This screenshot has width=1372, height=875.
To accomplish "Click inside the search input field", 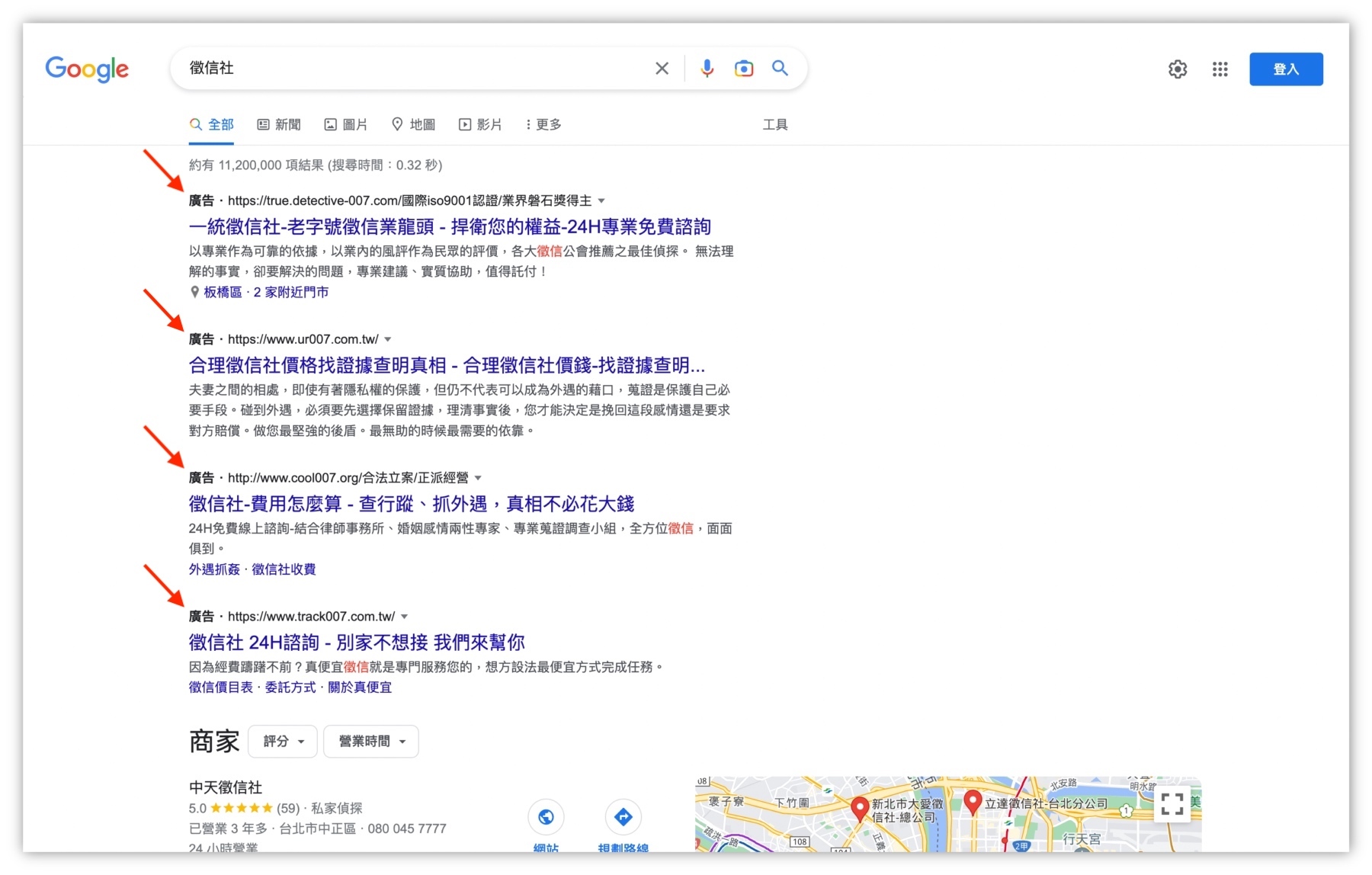I will pos(419,68).
